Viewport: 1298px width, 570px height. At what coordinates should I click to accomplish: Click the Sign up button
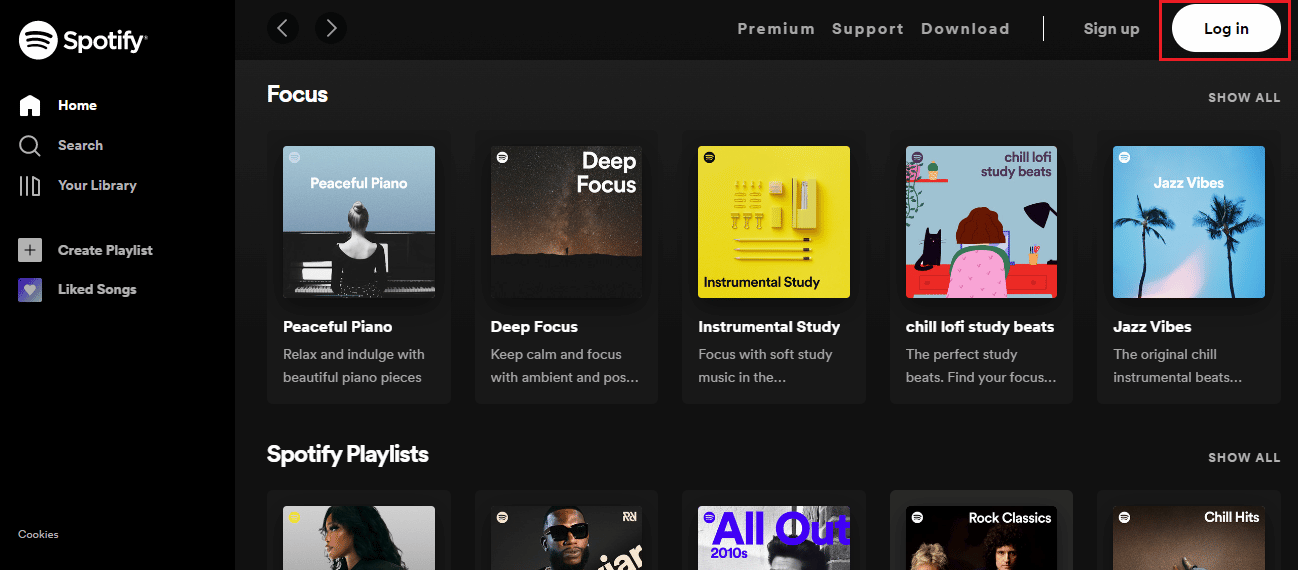[1111, 29]
